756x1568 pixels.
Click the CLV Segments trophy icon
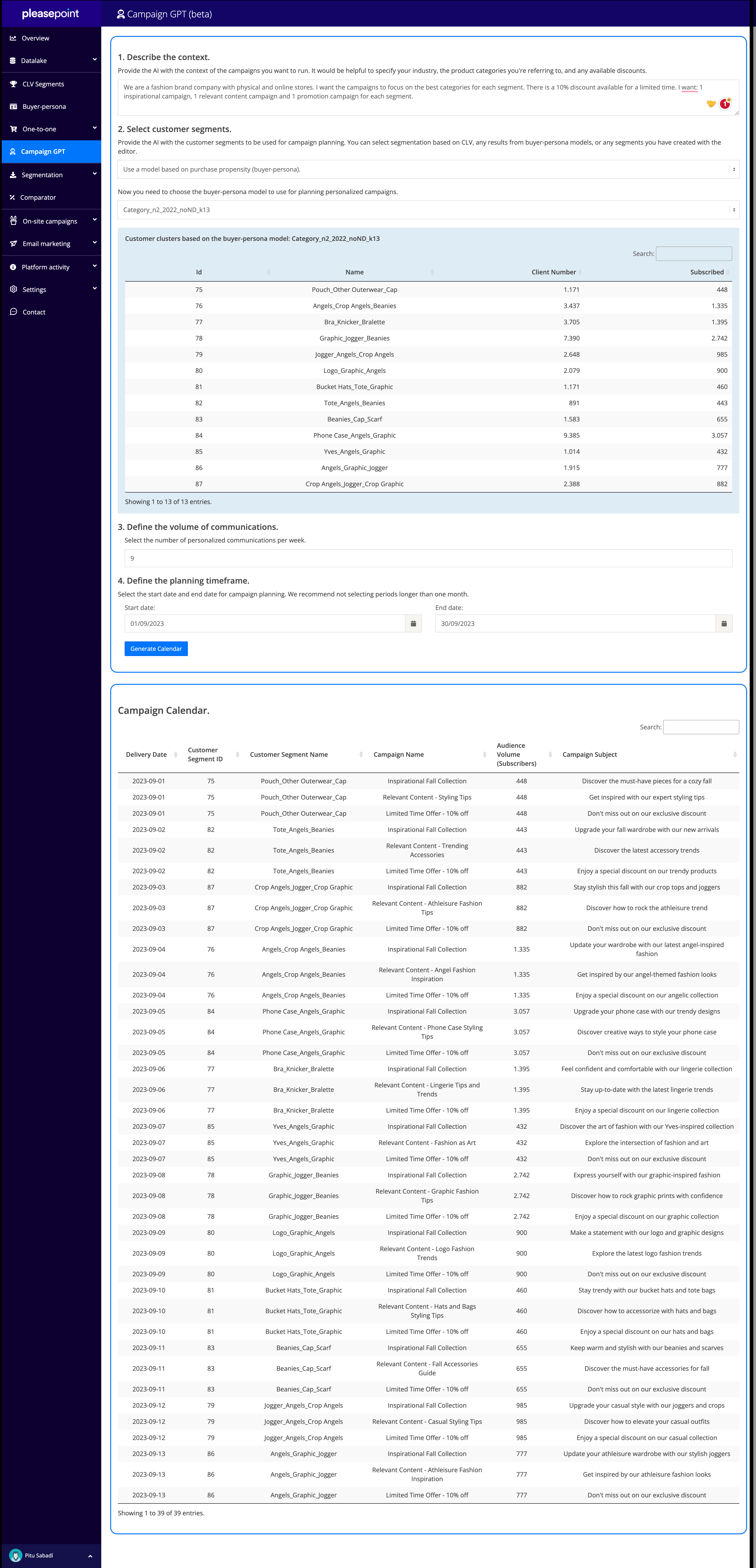pos(13,84)
